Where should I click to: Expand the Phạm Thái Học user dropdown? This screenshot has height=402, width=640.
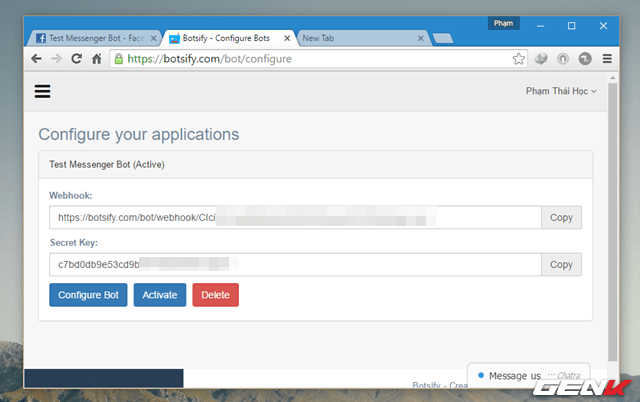[561, 91]
